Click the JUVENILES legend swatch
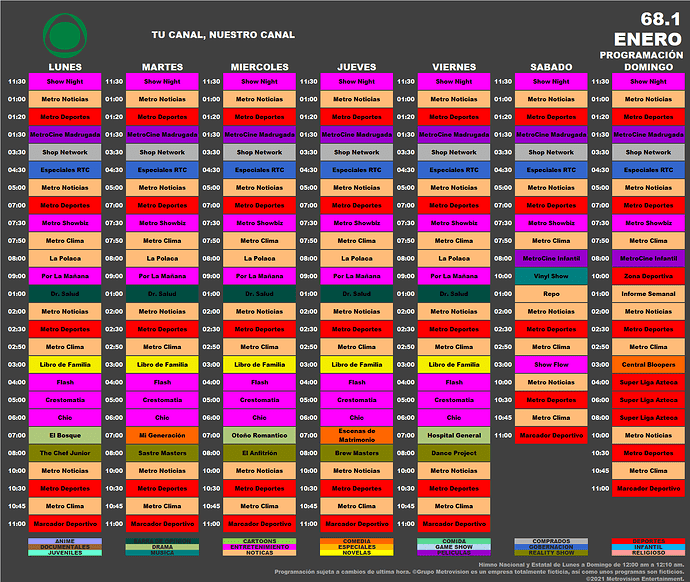 (x=65, y=553)
